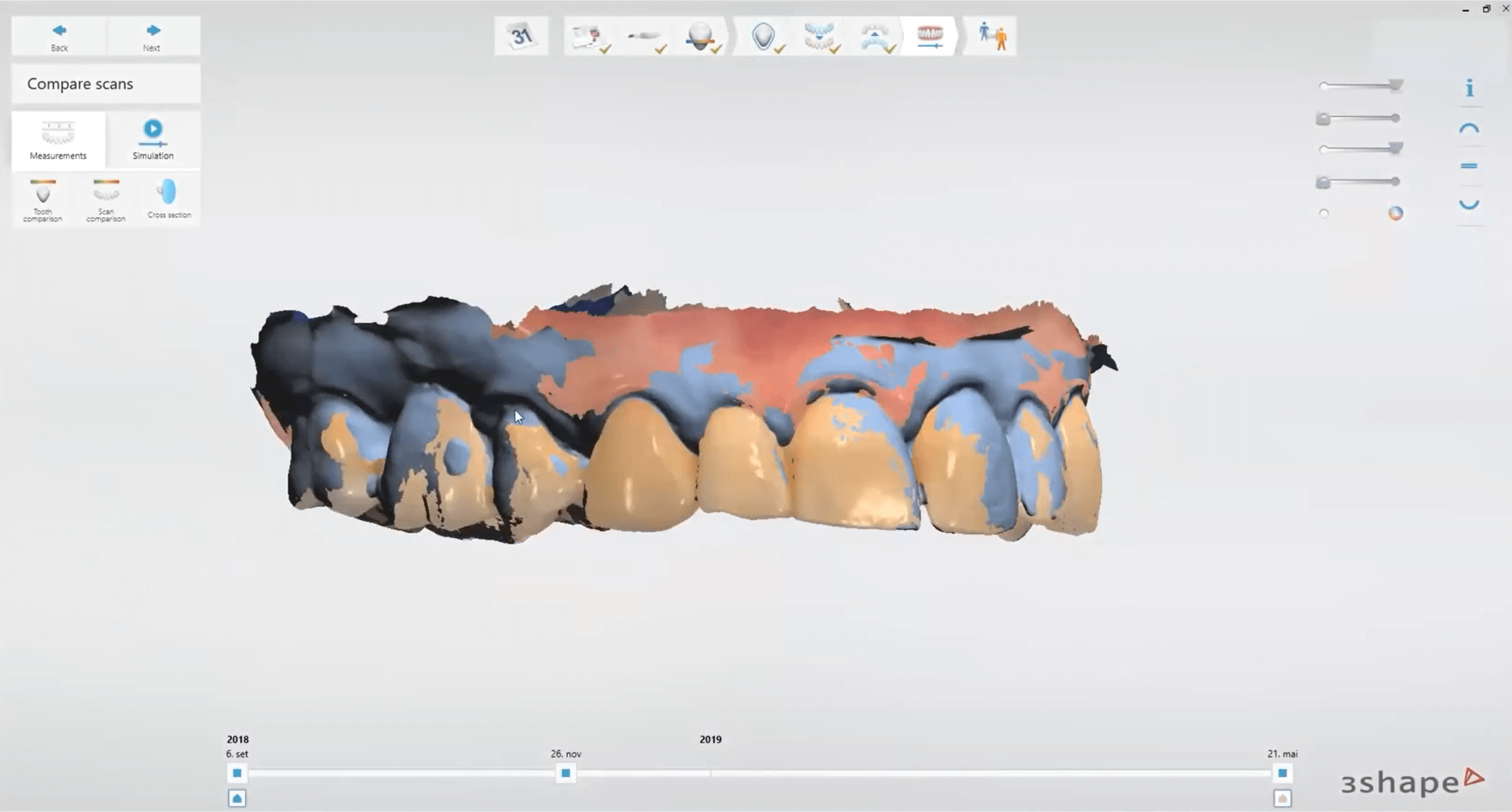Select the Scan comparison tool
Viewport: 1512px width, 812px height.
(106, 199)
